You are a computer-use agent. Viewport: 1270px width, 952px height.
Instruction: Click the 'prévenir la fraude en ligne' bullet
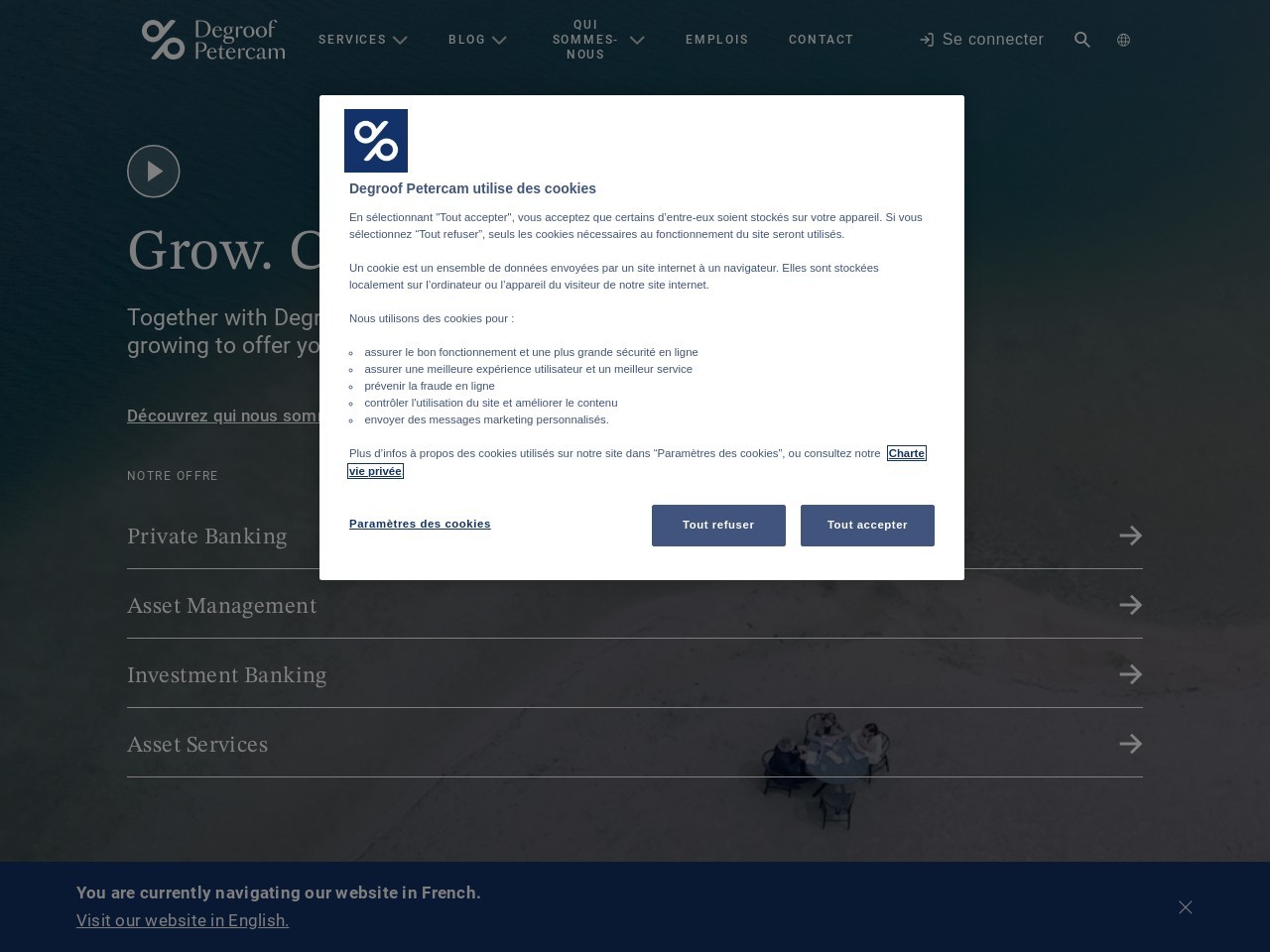pyautogui.click(x=430, y=386)
